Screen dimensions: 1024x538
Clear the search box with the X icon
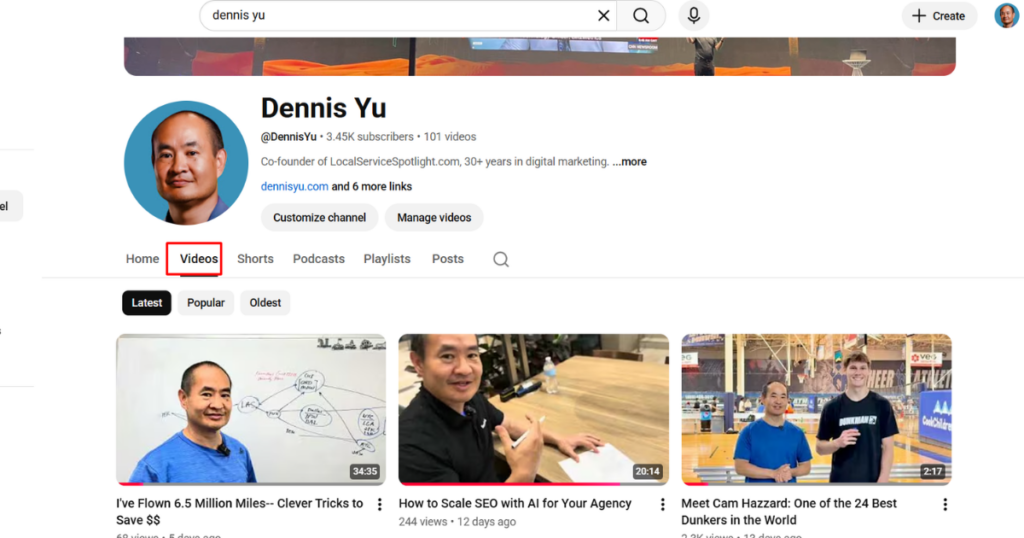603,16
